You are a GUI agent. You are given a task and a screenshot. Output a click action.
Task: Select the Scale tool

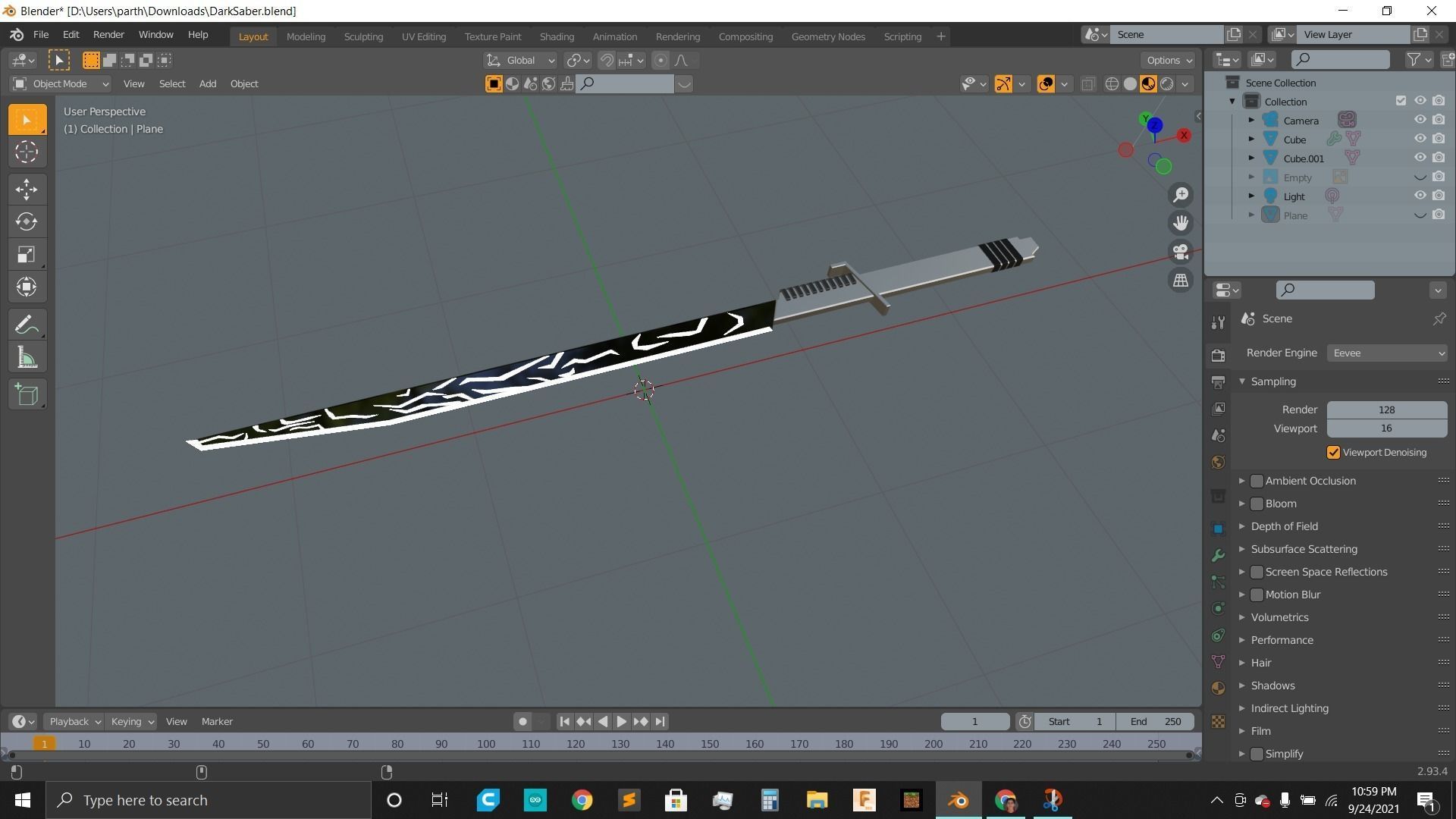[x=27, y=254]
